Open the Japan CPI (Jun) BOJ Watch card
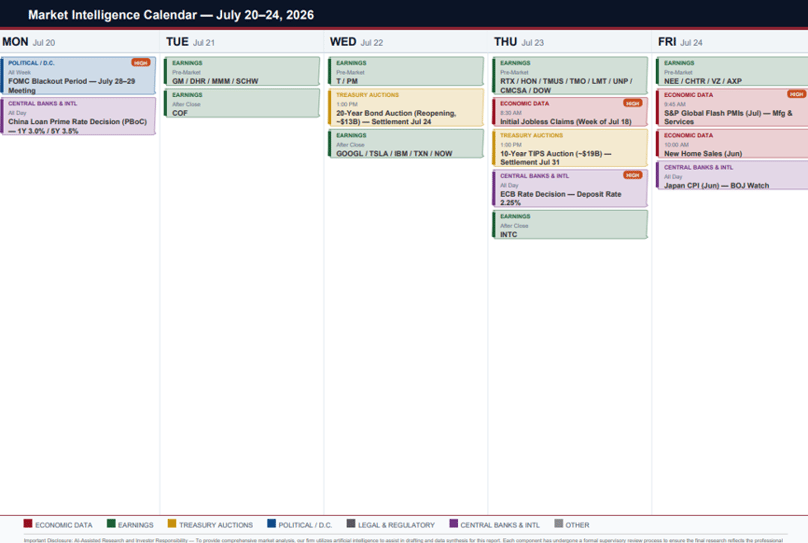 tap(732, 176)
